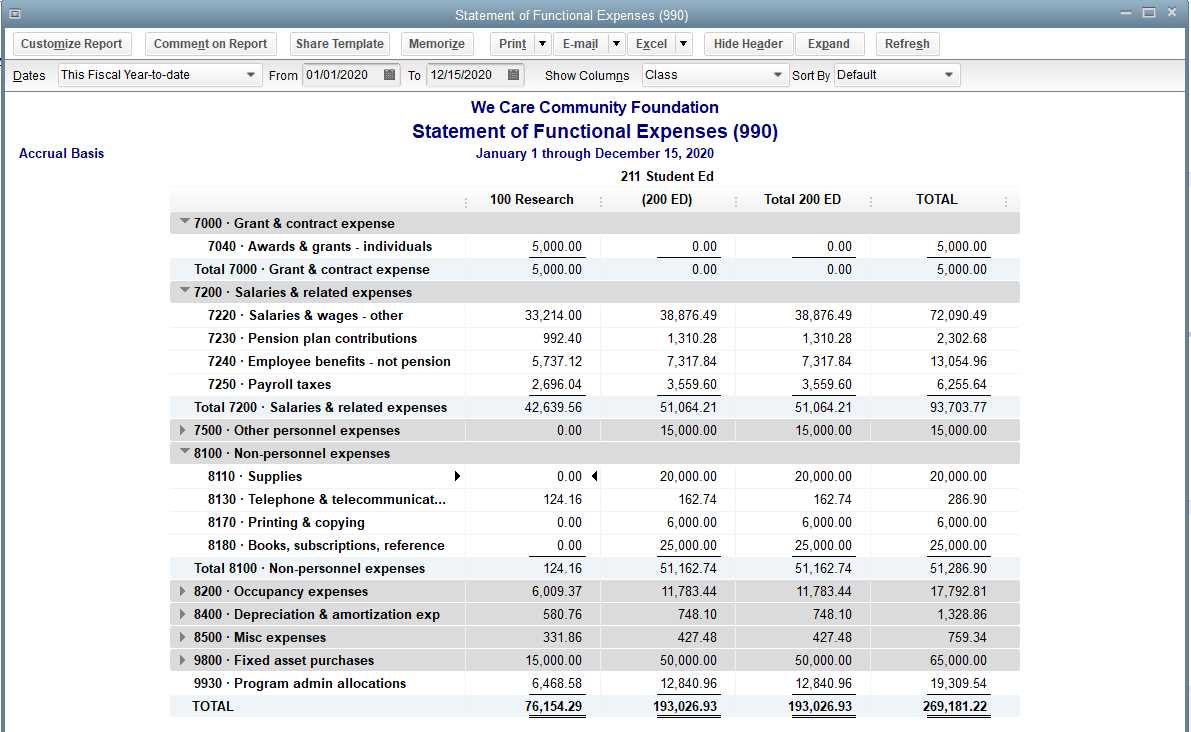Click the Expand button
The height and width of the screenshot is (732, 1191).
coord(829,44)
